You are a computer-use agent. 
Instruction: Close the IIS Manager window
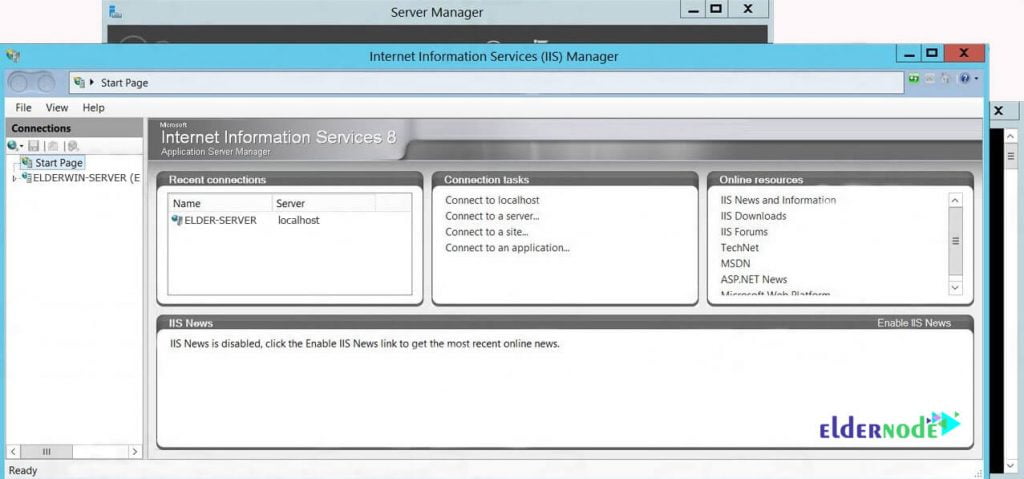pyautogui.click(x=965, y=54)
